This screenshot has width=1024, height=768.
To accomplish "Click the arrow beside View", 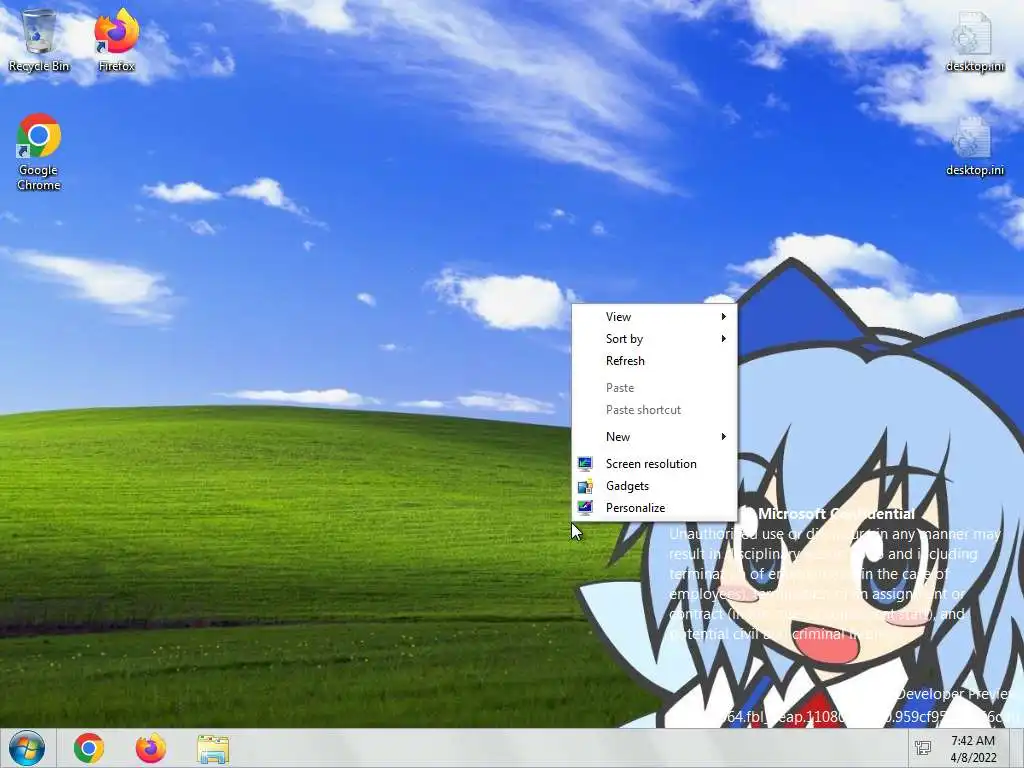I will pyautogui.click(x=724, y=317).
